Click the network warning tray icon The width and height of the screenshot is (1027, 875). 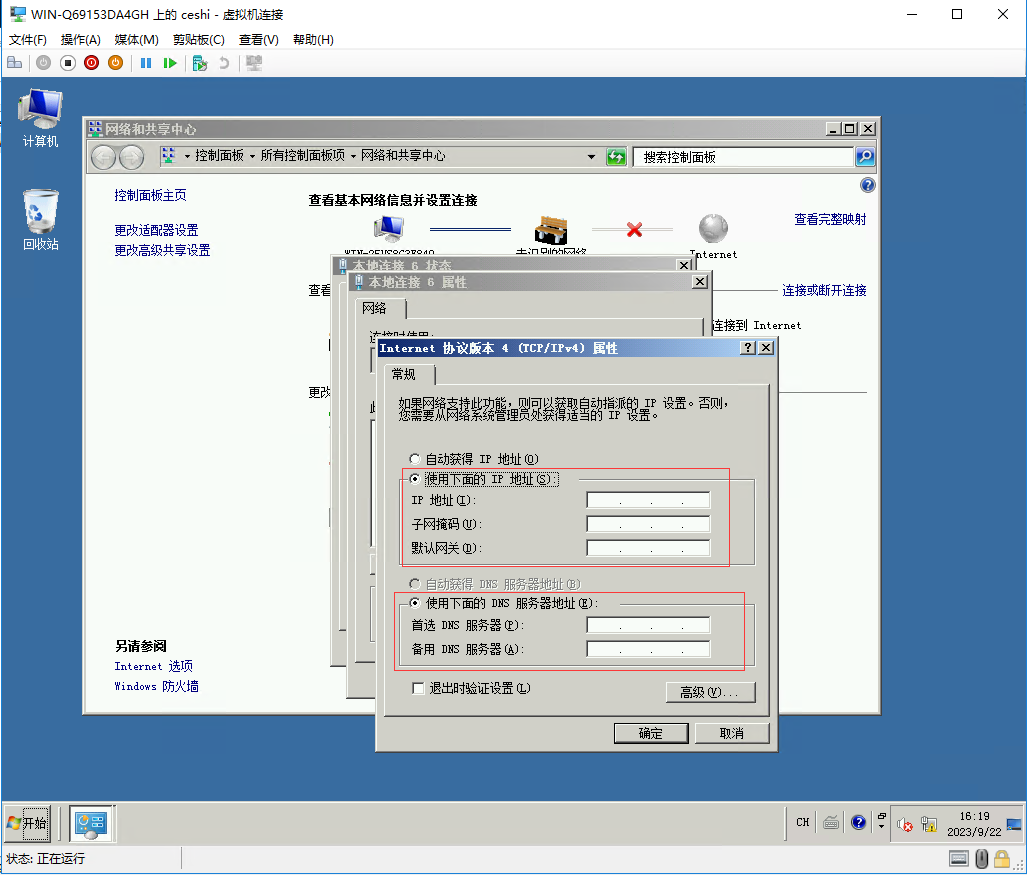tap(927, 823)
